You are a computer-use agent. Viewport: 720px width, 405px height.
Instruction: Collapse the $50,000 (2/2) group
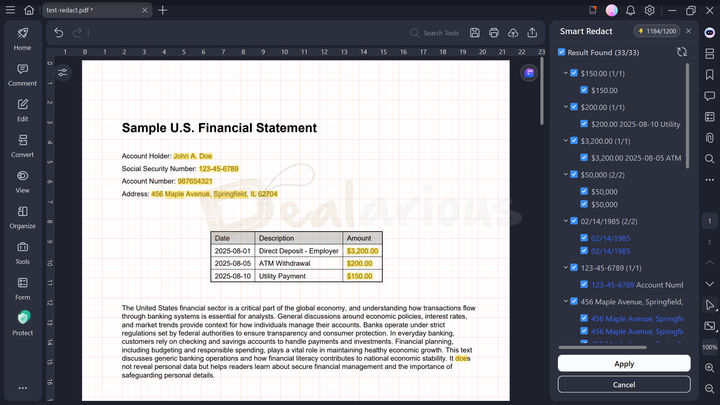pyautogui.click(x=565, y=174)
